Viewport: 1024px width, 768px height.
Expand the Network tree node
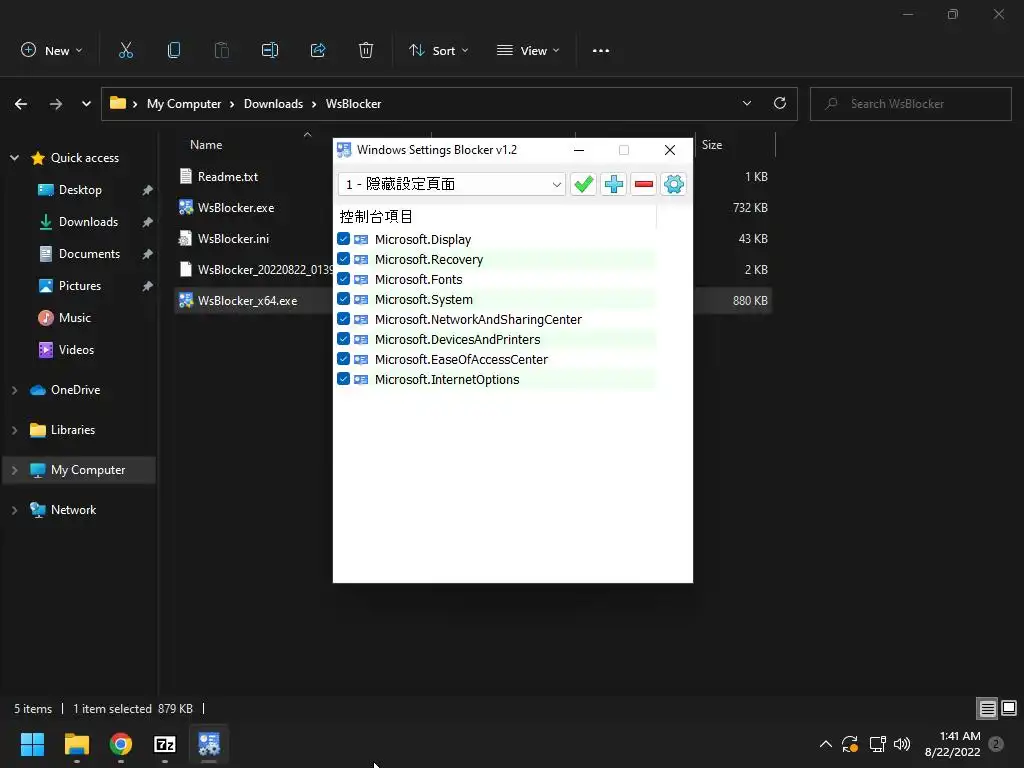pyautogui.click(x=14, y=510)
